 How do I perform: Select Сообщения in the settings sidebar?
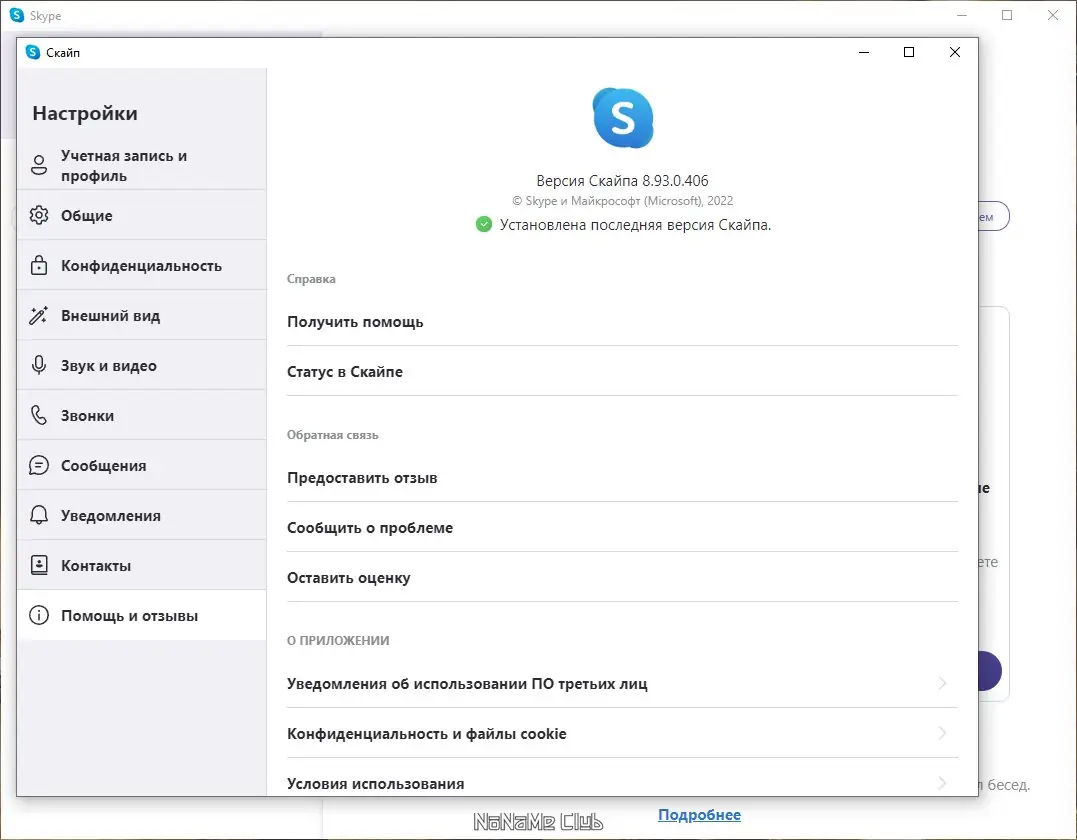click(141, 465)
